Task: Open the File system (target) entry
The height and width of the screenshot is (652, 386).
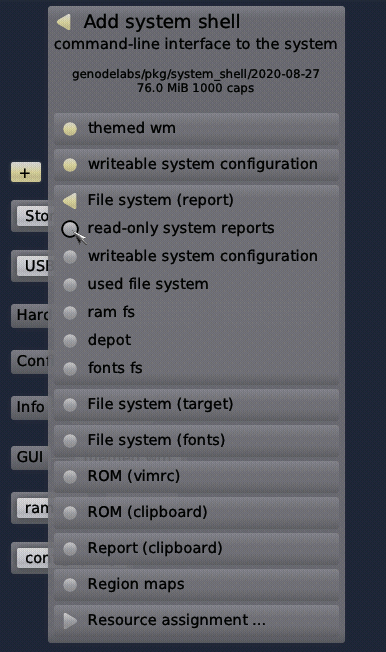Action: (x=196, y=404)
